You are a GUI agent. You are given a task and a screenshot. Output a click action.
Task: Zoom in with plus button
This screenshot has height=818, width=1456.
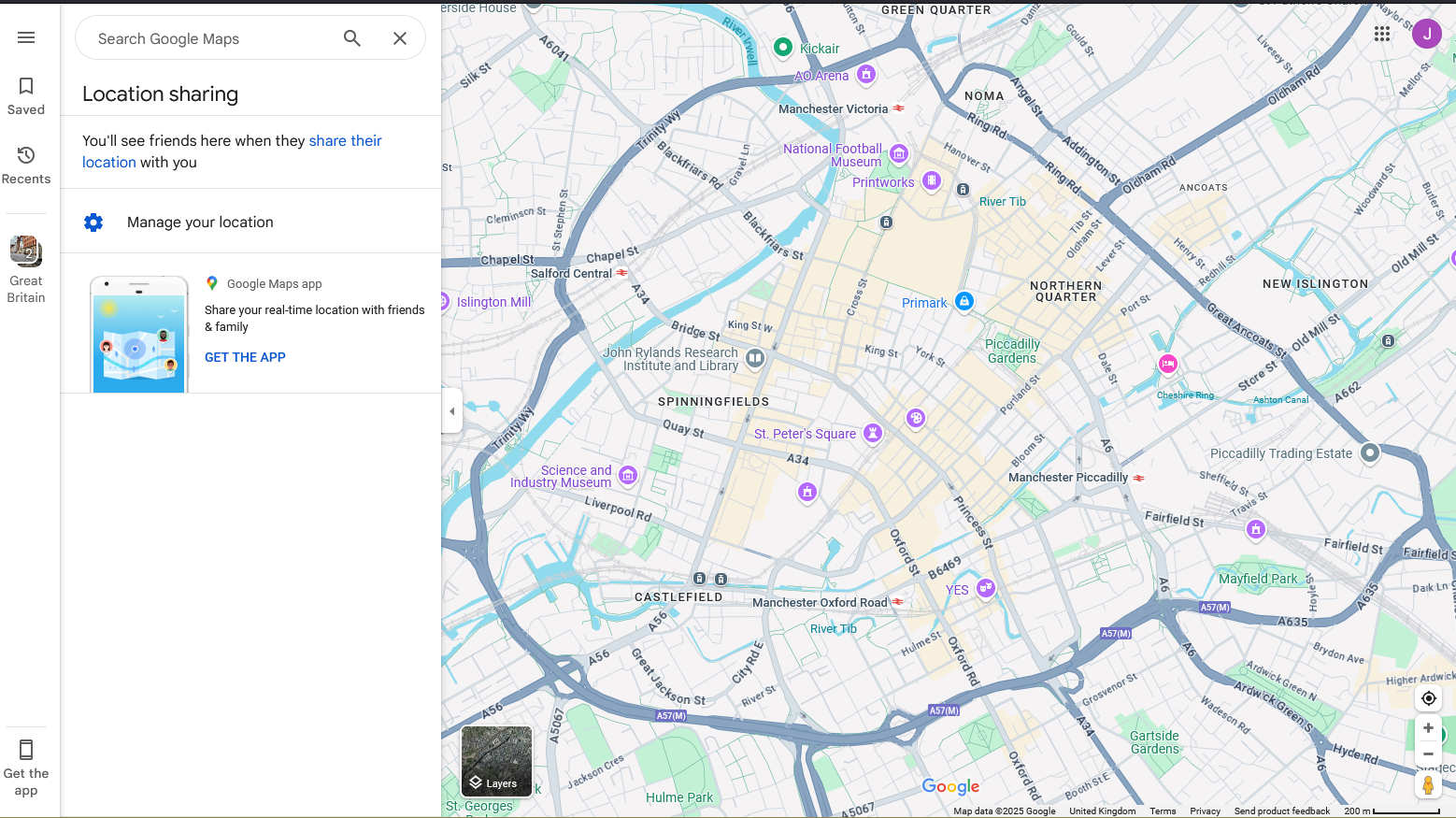pyautogui.click(x=1428, y=728)
